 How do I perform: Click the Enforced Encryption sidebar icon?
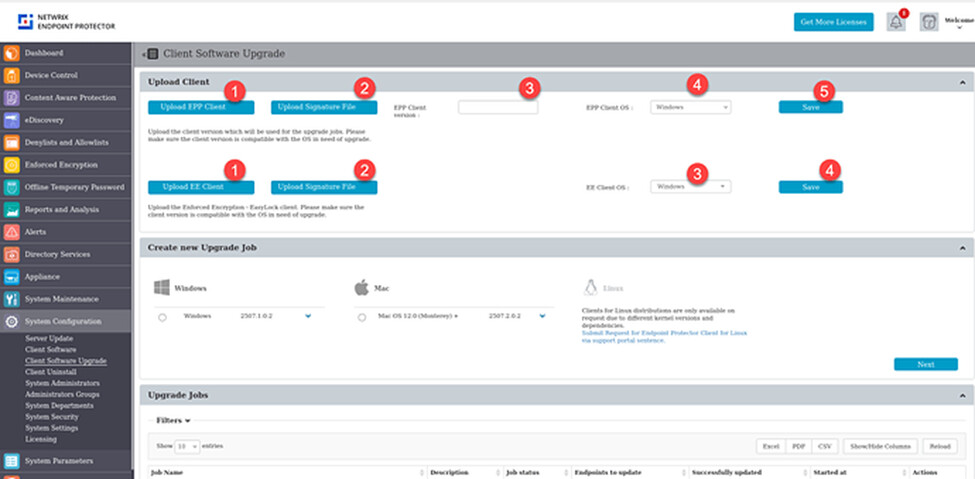(x=11, y=165)
